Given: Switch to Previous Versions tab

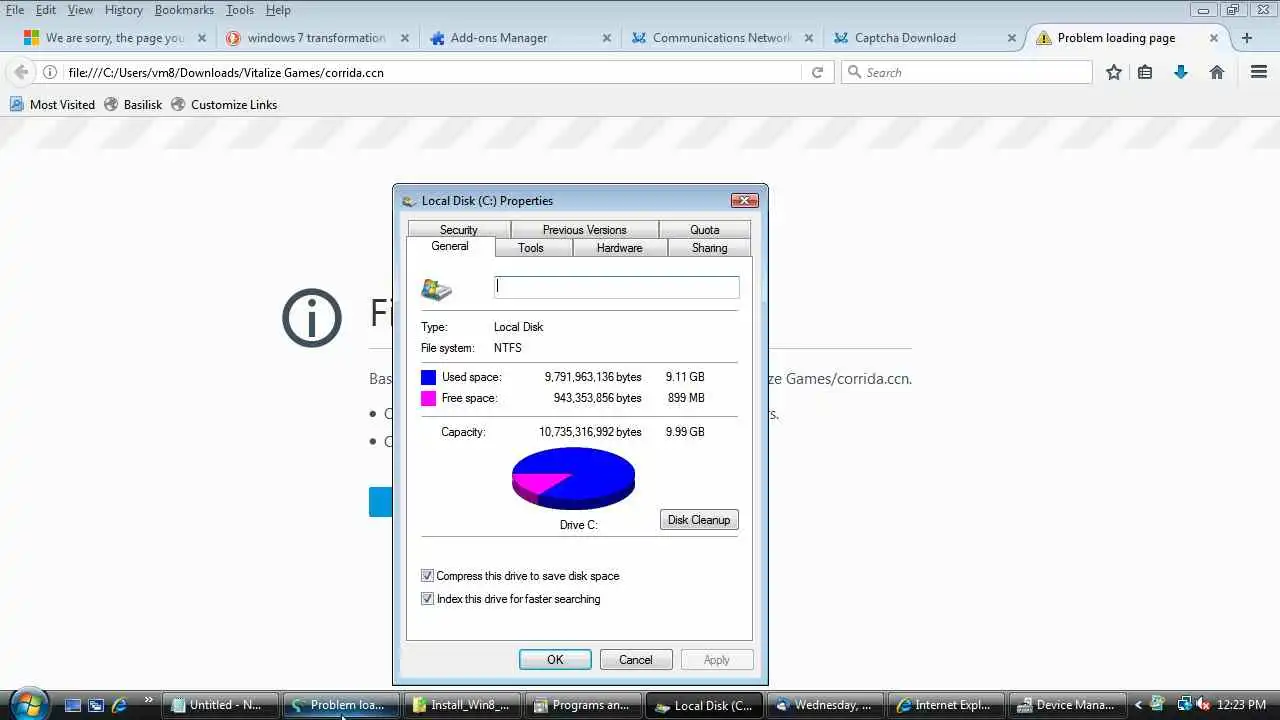Looking at the screenshot, I should [584, 229].
